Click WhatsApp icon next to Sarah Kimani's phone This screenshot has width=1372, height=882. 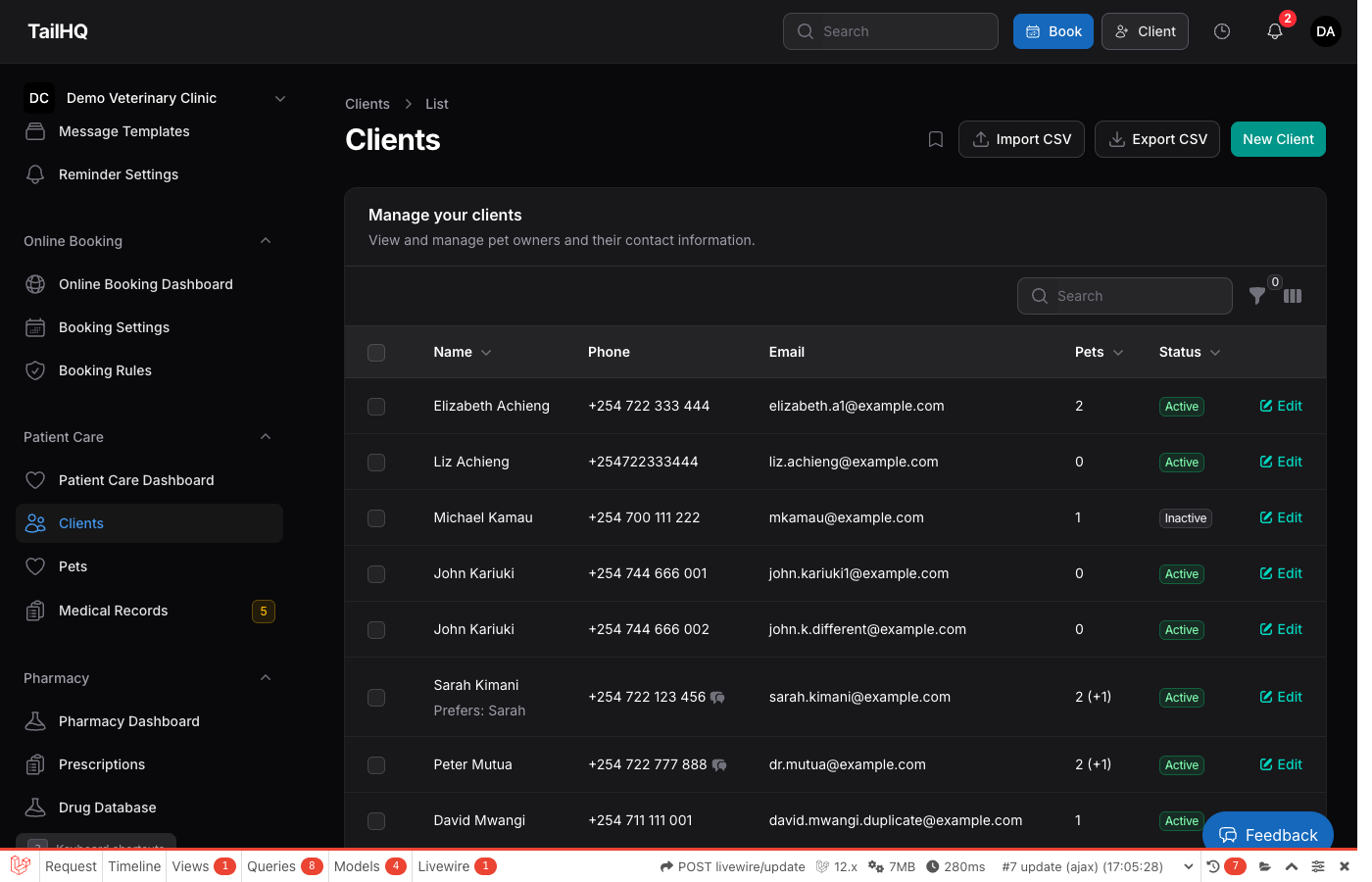click(x=718, y=698)
